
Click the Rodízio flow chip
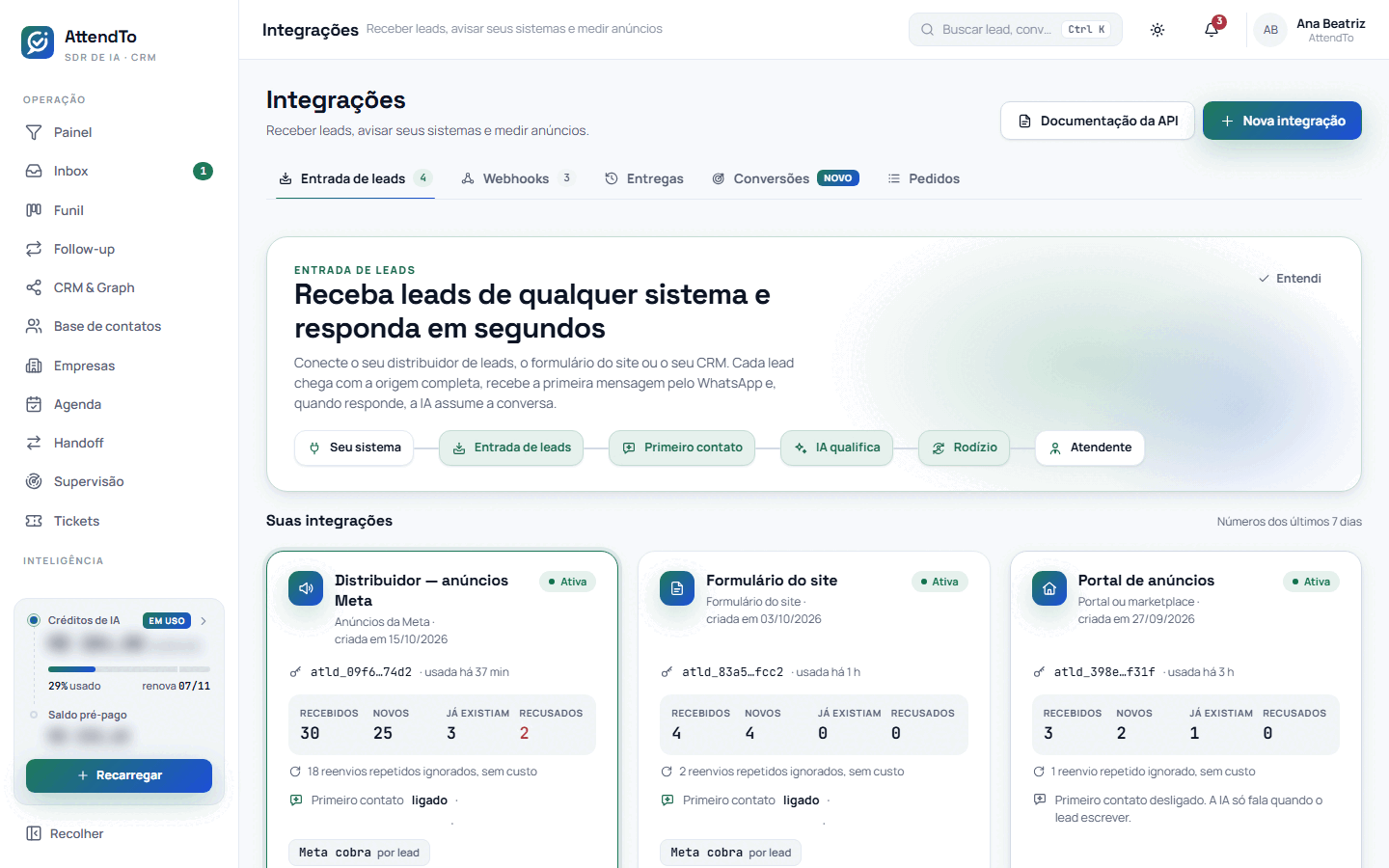964,448
